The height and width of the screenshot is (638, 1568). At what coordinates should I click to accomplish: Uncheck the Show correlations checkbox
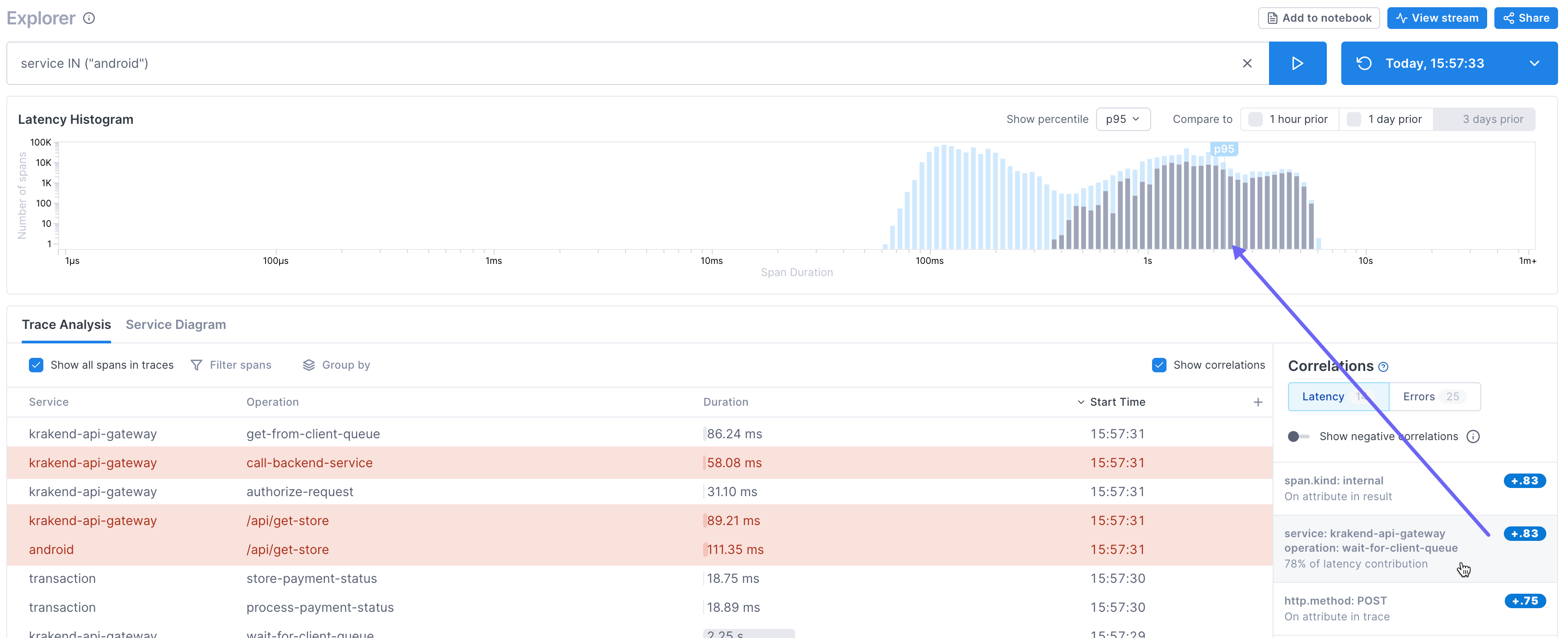pos(1159,365)
